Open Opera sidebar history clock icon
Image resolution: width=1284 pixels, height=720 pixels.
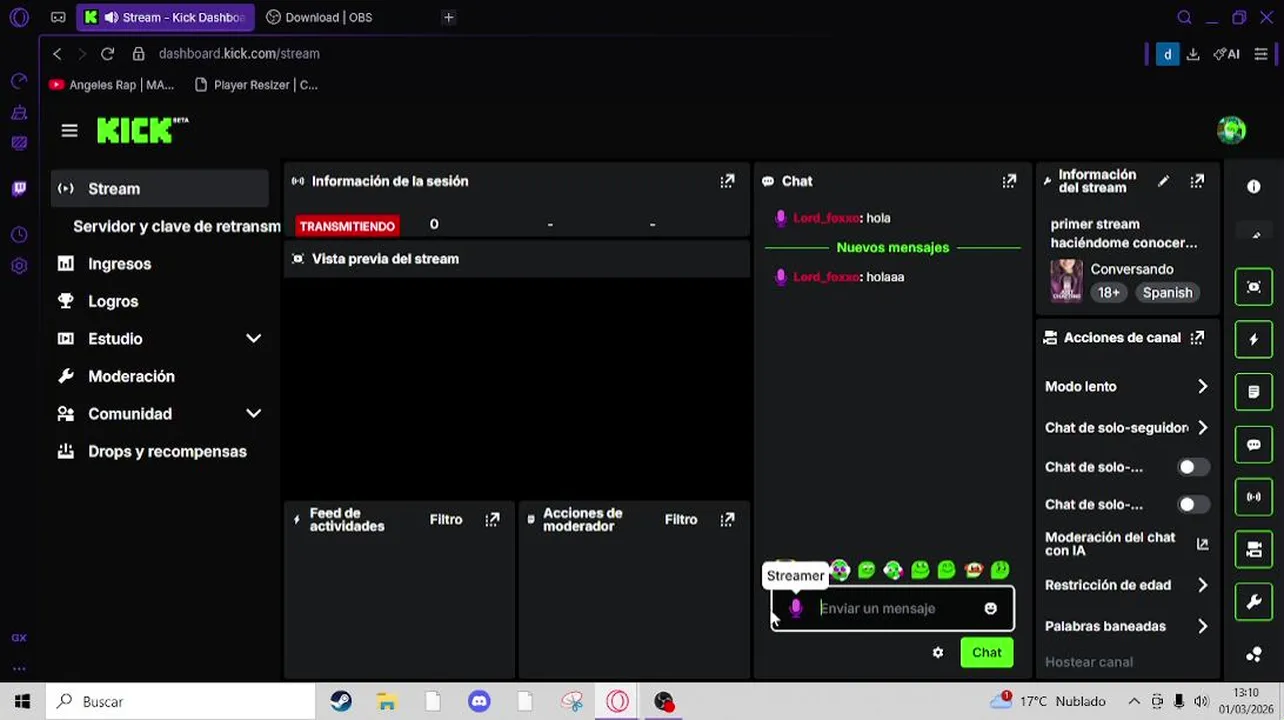[19, 235]
